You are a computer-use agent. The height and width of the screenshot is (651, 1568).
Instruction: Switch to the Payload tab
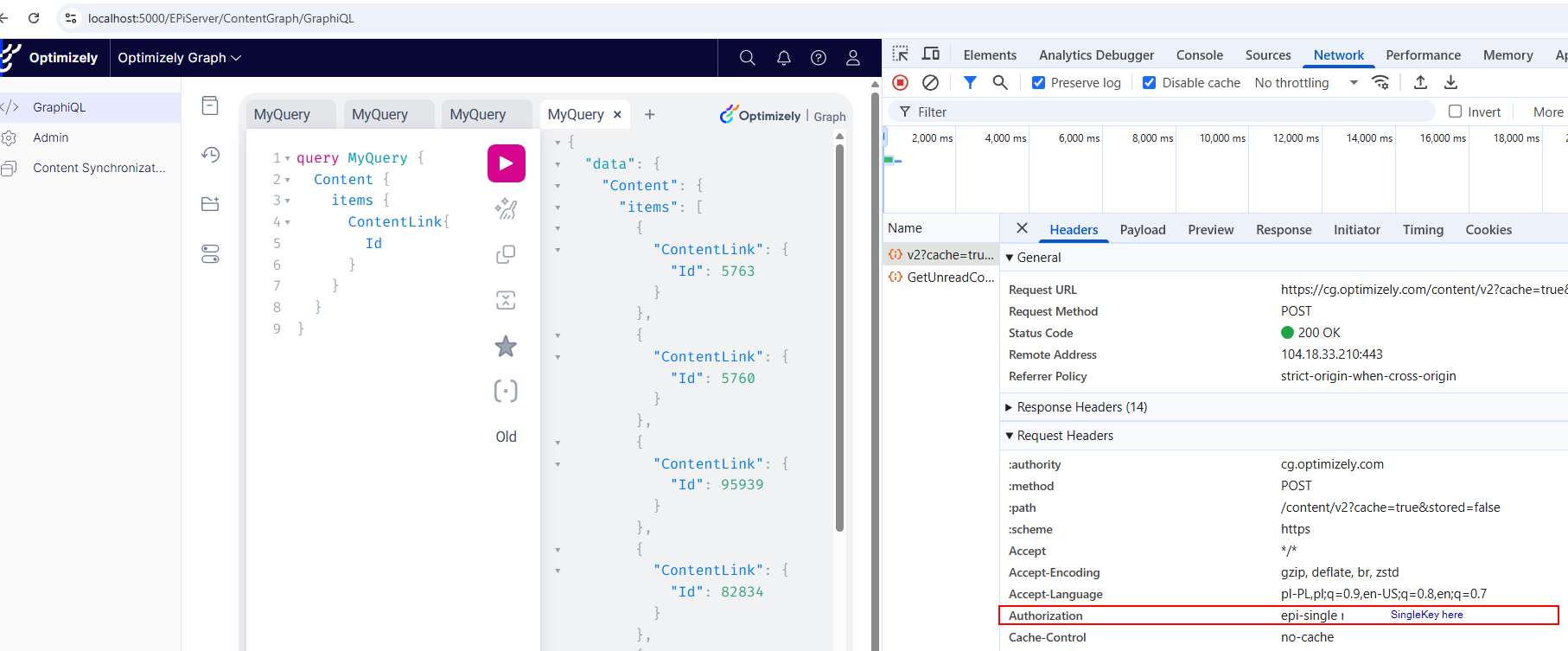point(1142,230)
